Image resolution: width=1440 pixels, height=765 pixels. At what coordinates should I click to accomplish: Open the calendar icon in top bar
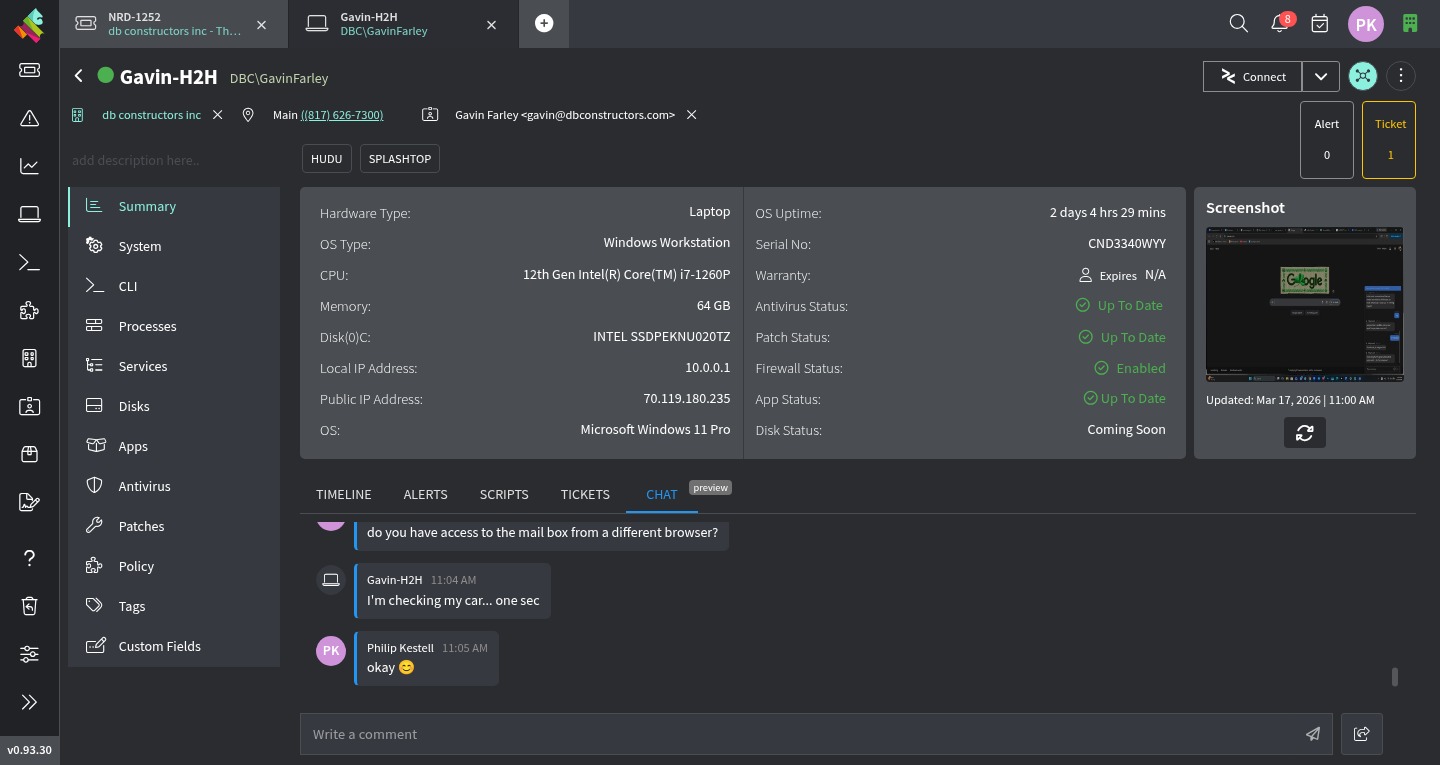point(1320,23)
